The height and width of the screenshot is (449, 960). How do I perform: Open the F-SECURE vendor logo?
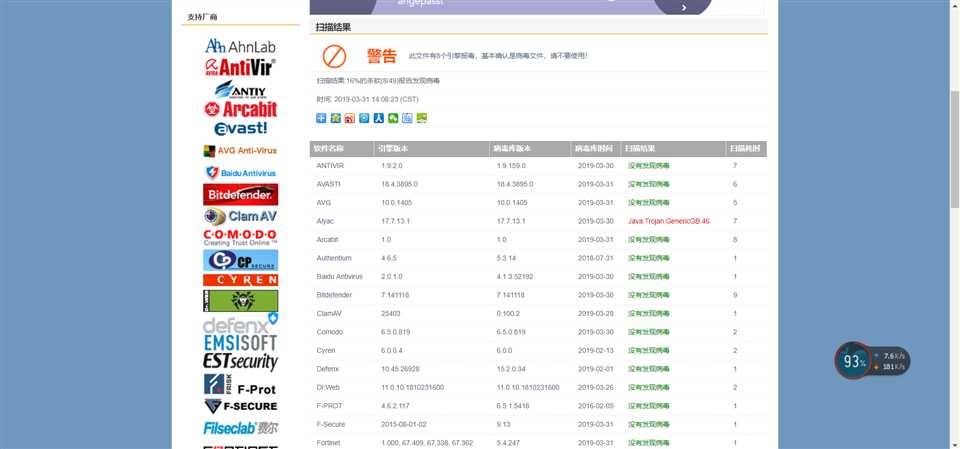(241, 406)
